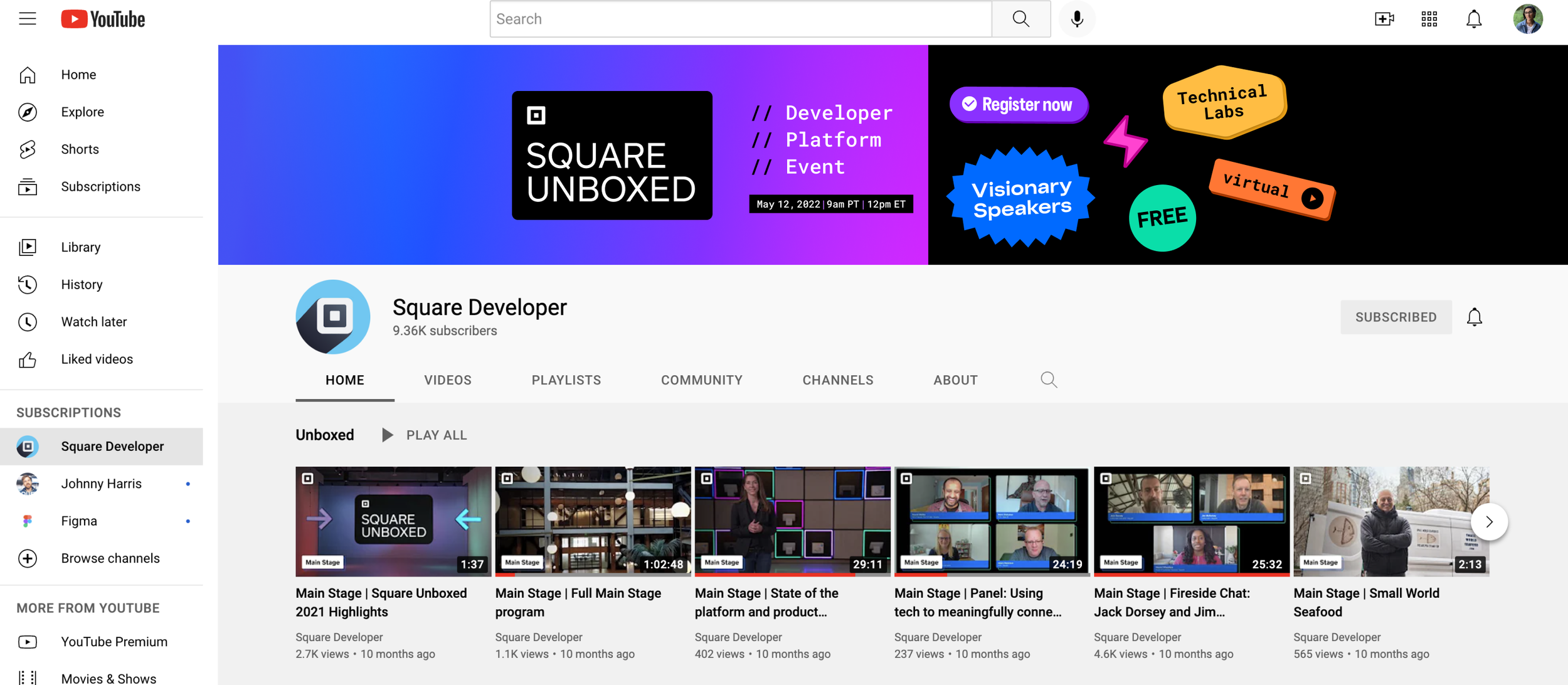Open Watch later in the sidebar
Image resolution: width=1568 pixels, height=685 pixels.
pos(93,322)
